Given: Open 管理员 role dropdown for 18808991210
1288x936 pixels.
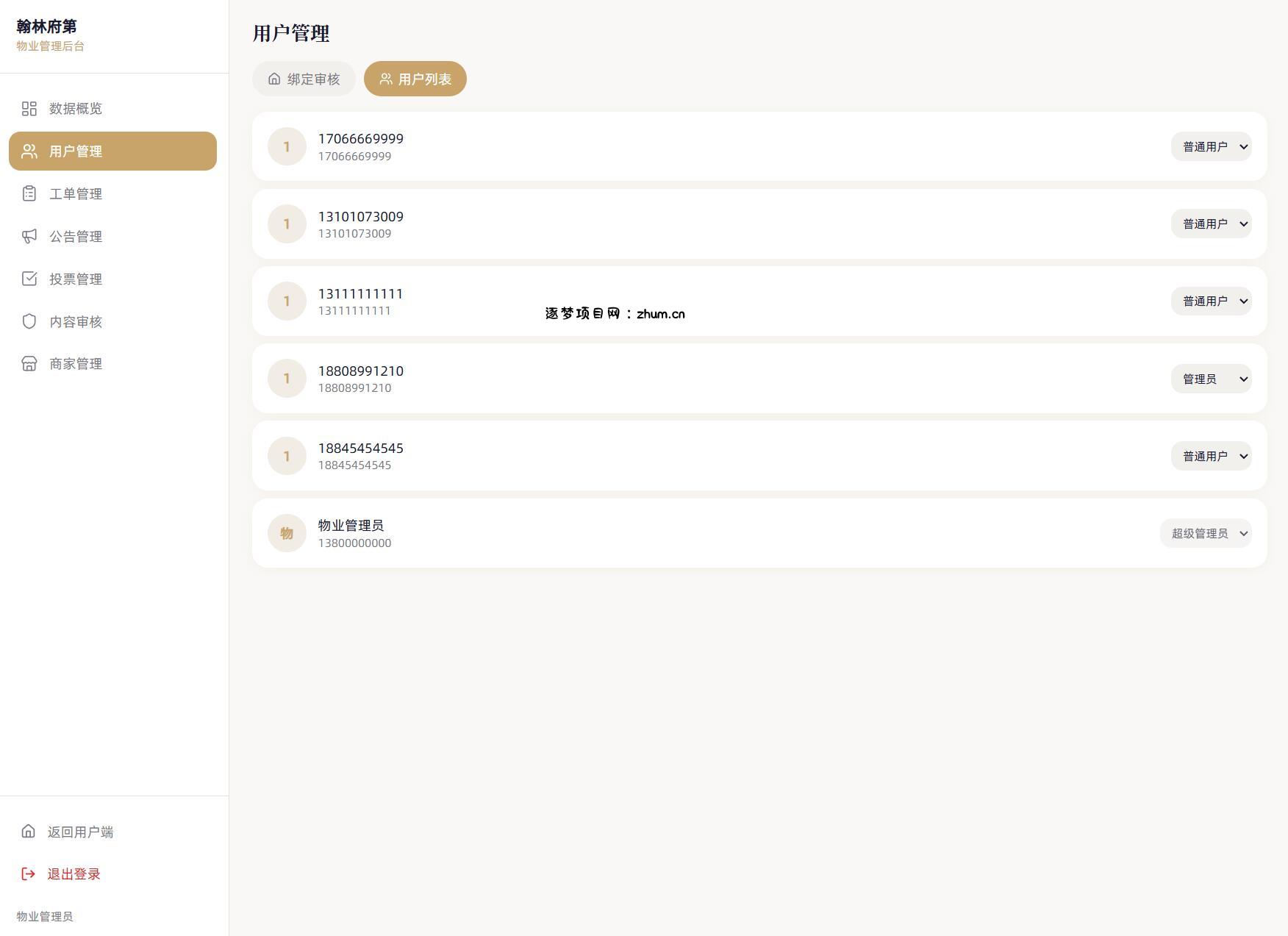Looking at the screenshot, I should click(x=1211, y=379).
